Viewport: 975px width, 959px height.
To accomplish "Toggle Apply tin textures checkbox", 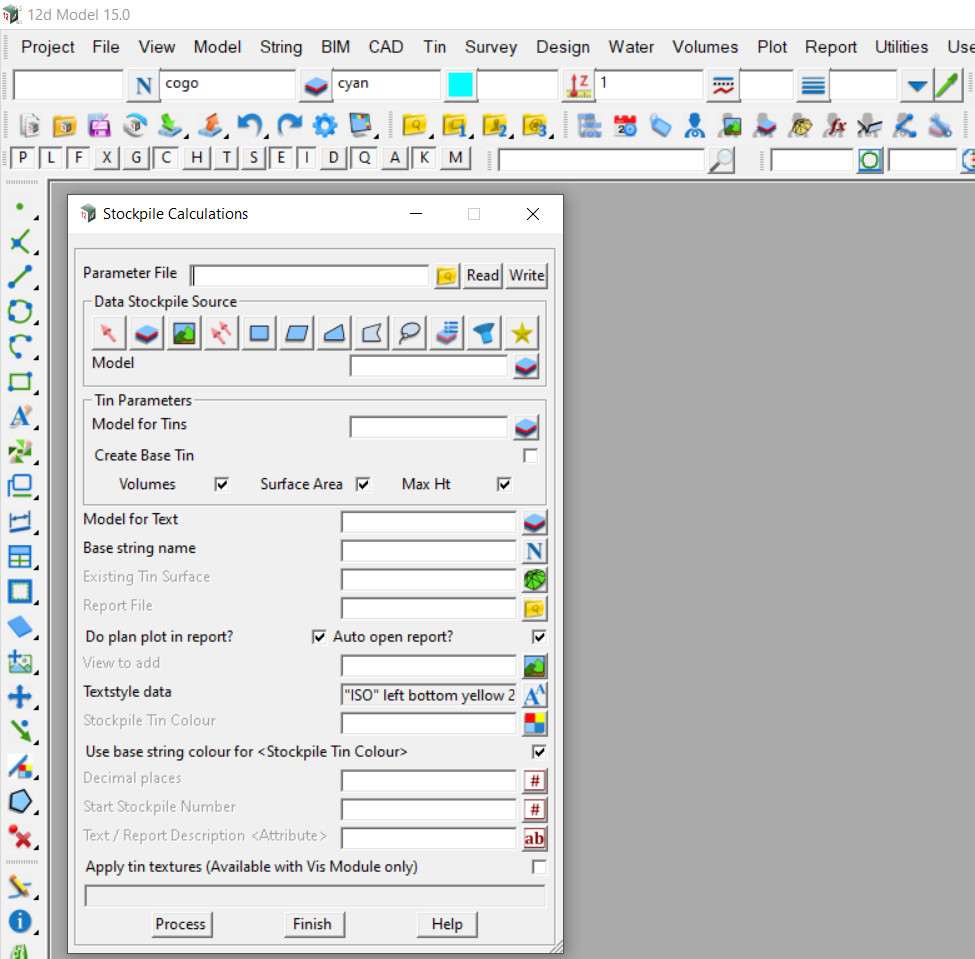I will (x=540, y=867).
